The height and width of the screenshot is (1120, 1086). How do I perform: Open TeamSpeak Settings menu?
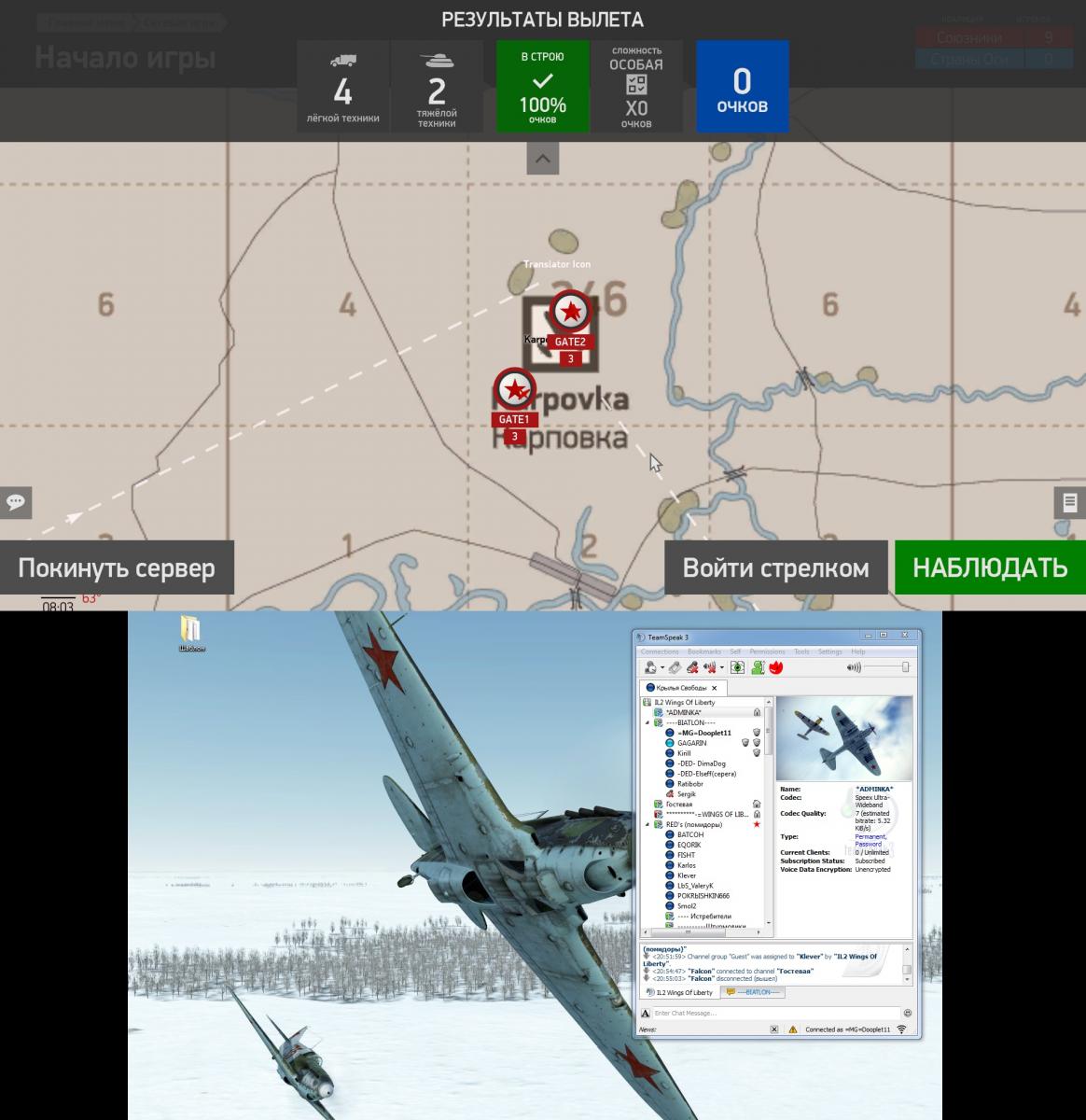pyautogui.click(x=830, y=651)
